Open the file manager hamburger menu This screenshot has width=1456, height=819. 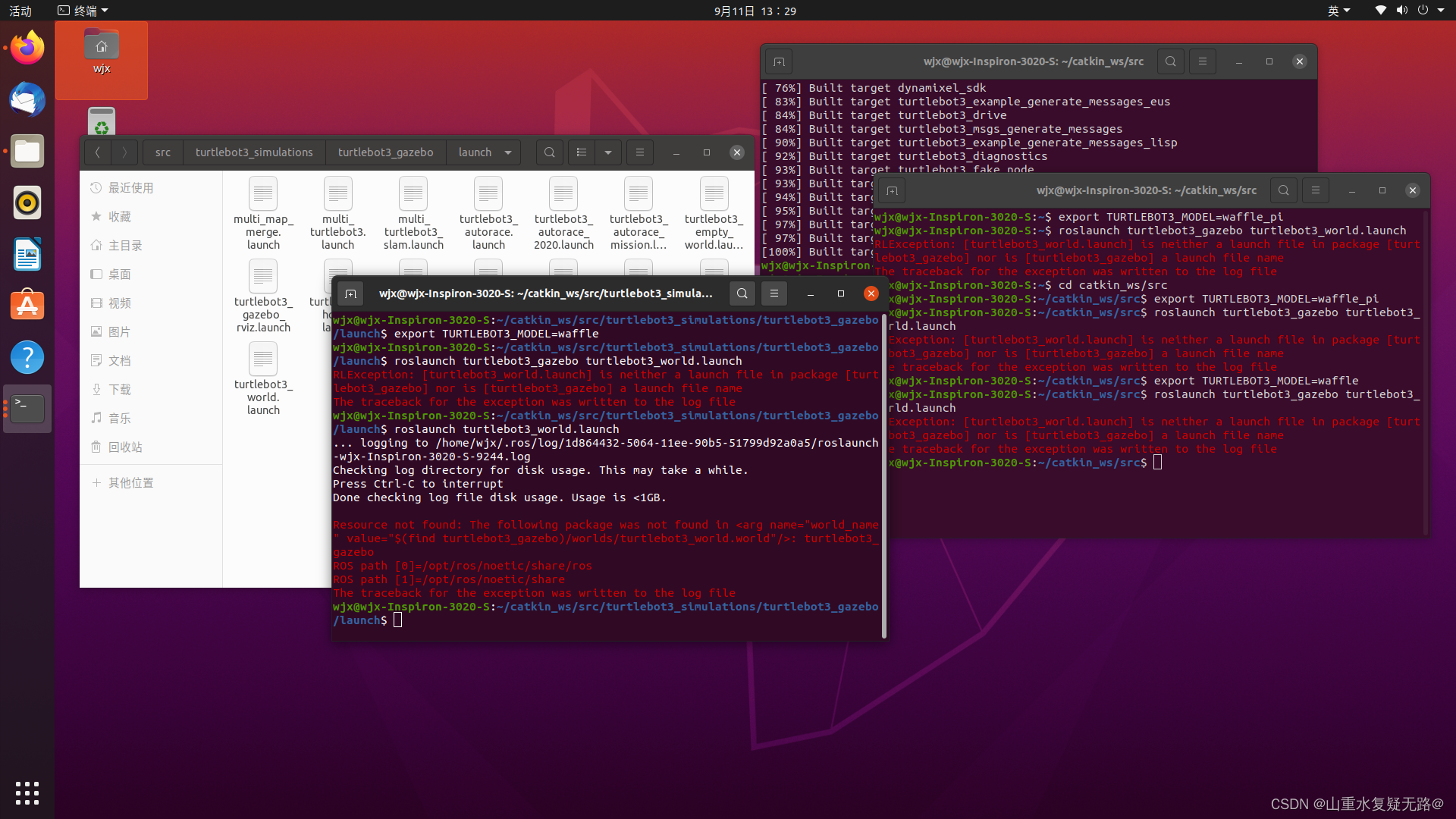(640, 152)
